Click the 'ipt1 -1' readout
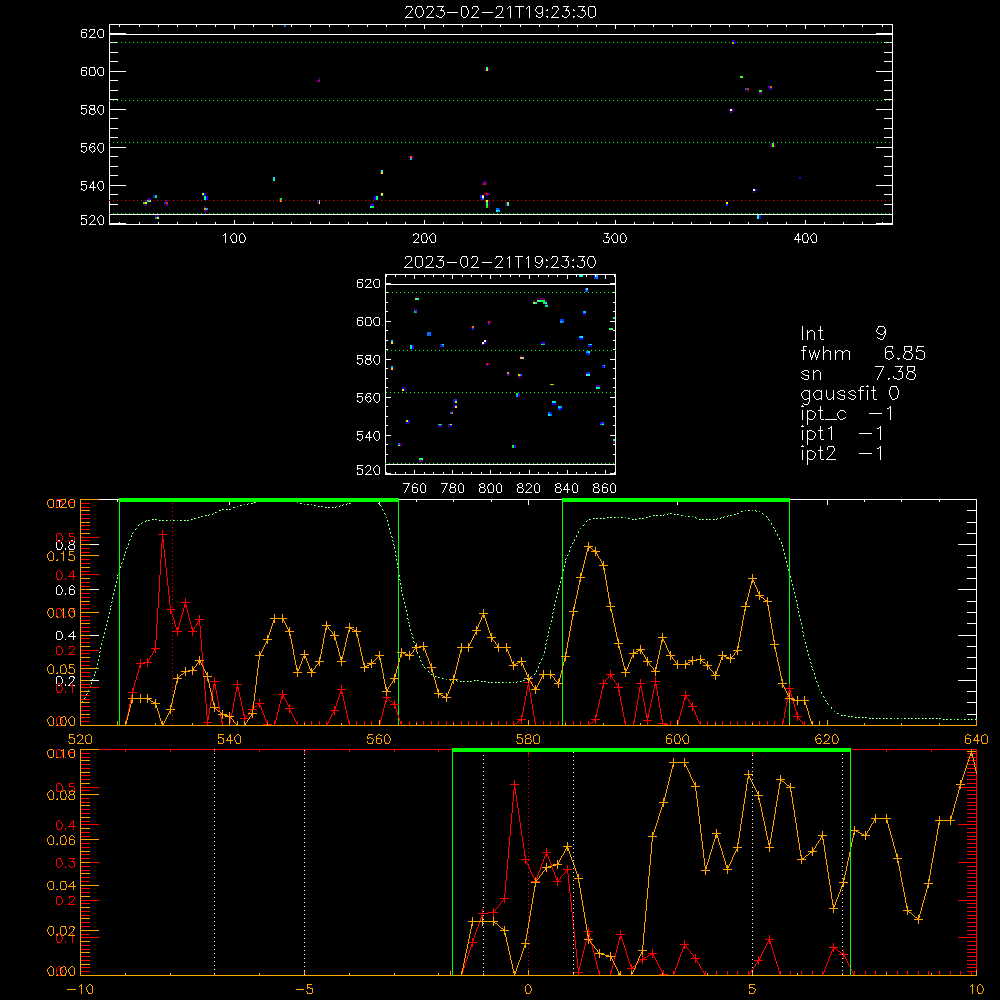This screenshot has width=1000, height=1000. (x=842, y=434)
